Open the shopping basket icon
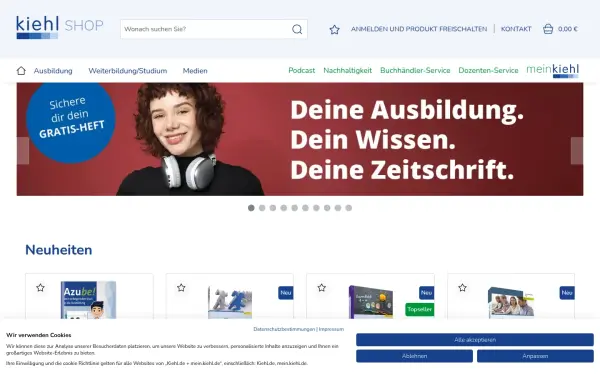Screen dimensions: 600x375 pos(548,29)
